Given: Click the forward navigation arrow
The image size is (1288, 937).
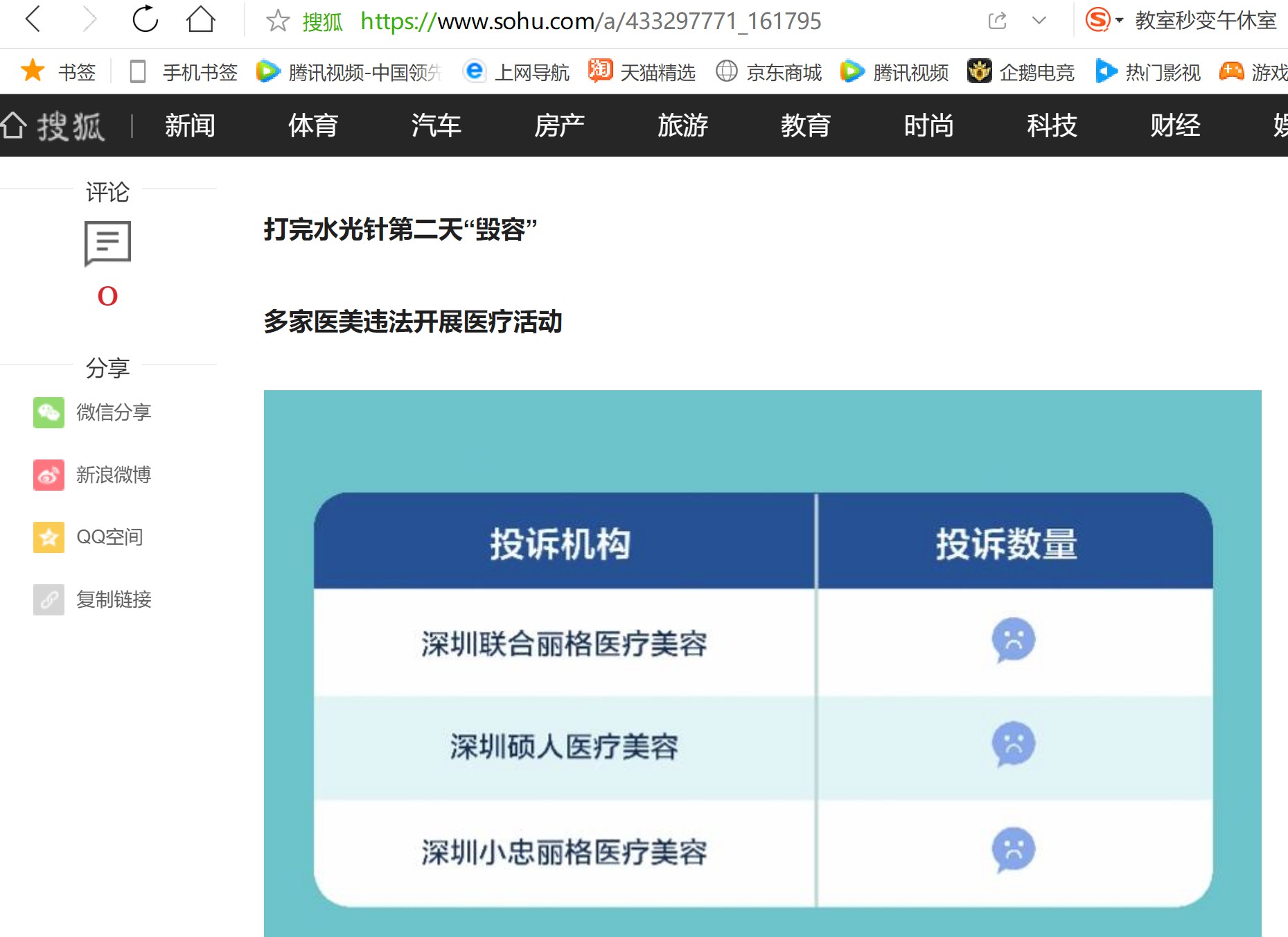Looking at the screenshot, I should tap(89, 19).
